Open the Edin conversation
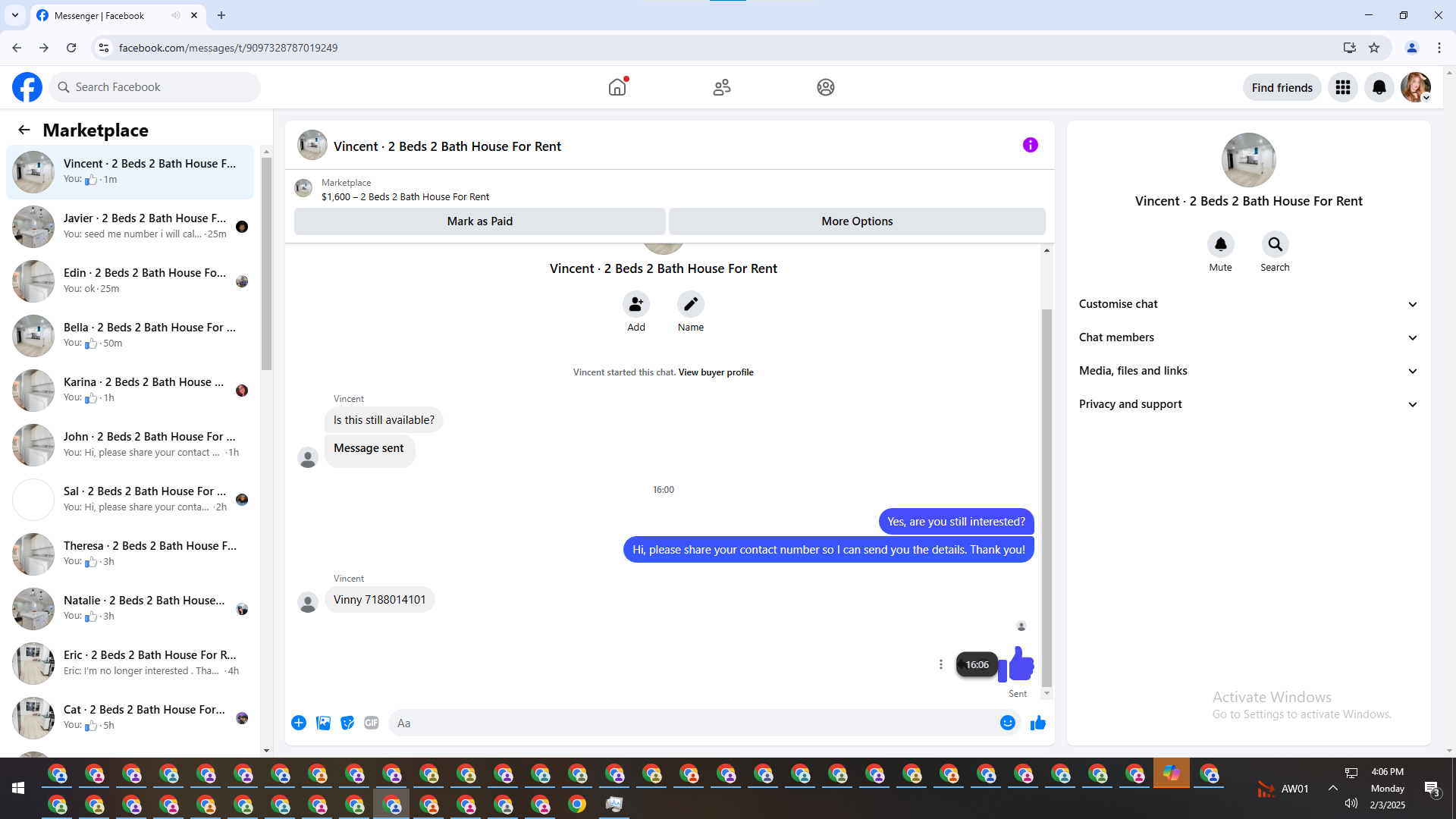 pyautogui.click(x=130, y=281)
